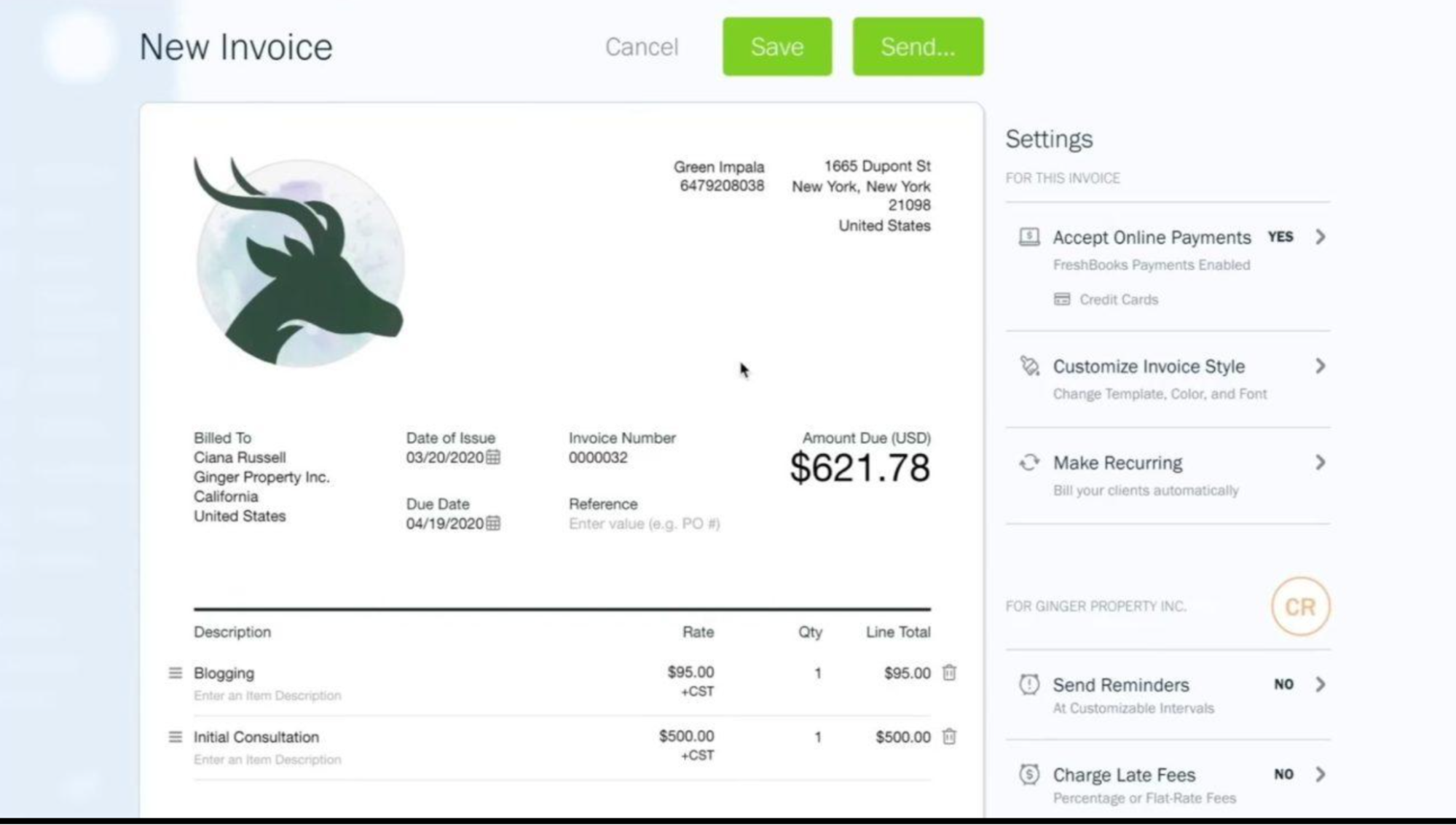Click the Initial Consultation item name
The width and height of the screenshot is (1456, 825).
[256, 737]
